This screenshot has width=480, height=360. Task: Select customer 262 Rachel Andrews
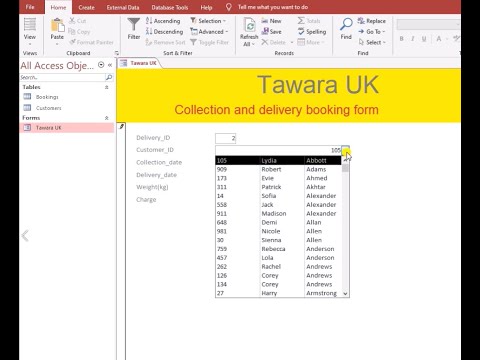point(278,267)
